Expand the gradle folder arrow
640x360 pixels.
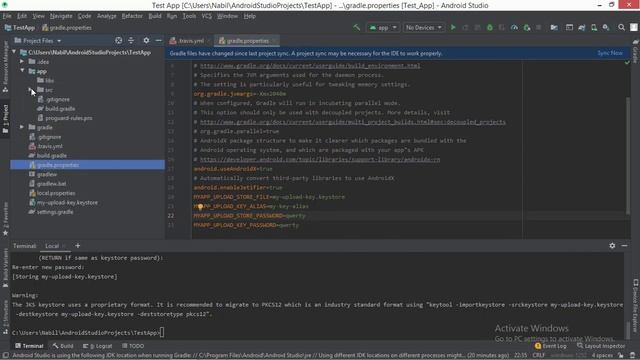(x=22, y=127)
